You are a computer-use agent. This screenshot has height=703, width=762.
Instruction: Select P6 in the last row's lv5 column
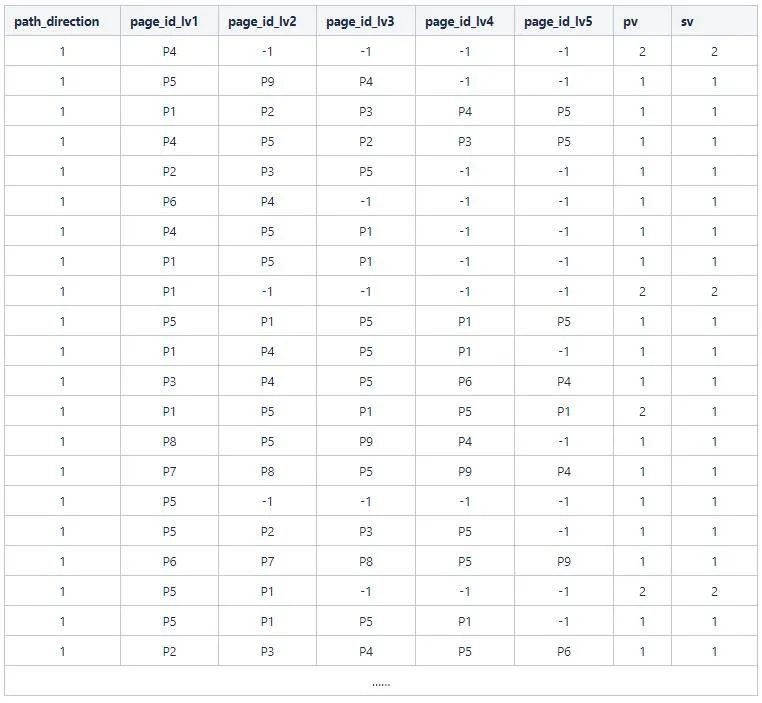[x=564, y=651]
